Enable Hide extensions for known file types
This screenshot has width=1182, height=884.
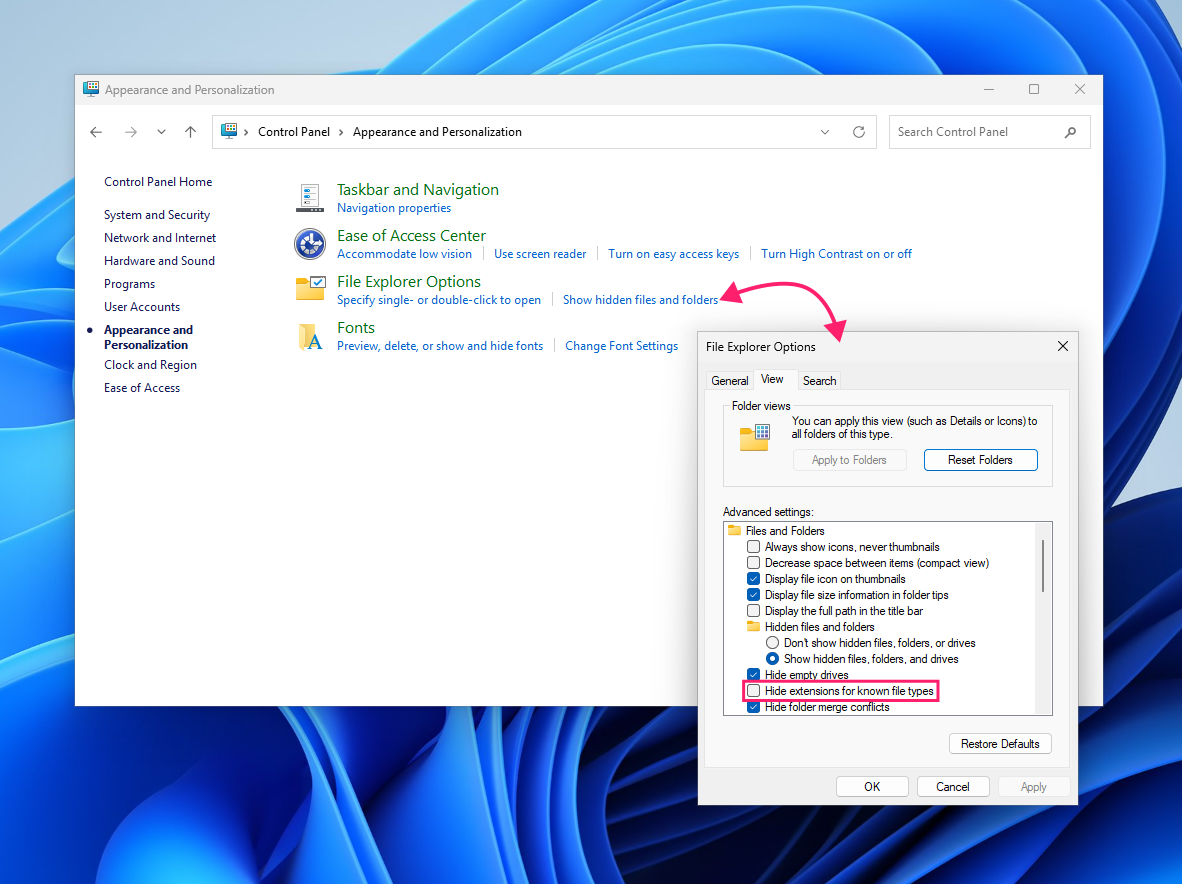point(753,690)
